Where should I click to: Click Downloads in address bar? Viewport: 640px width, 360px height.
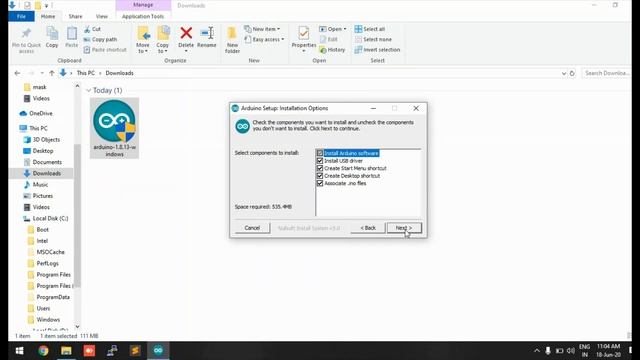tap(120, 73)
